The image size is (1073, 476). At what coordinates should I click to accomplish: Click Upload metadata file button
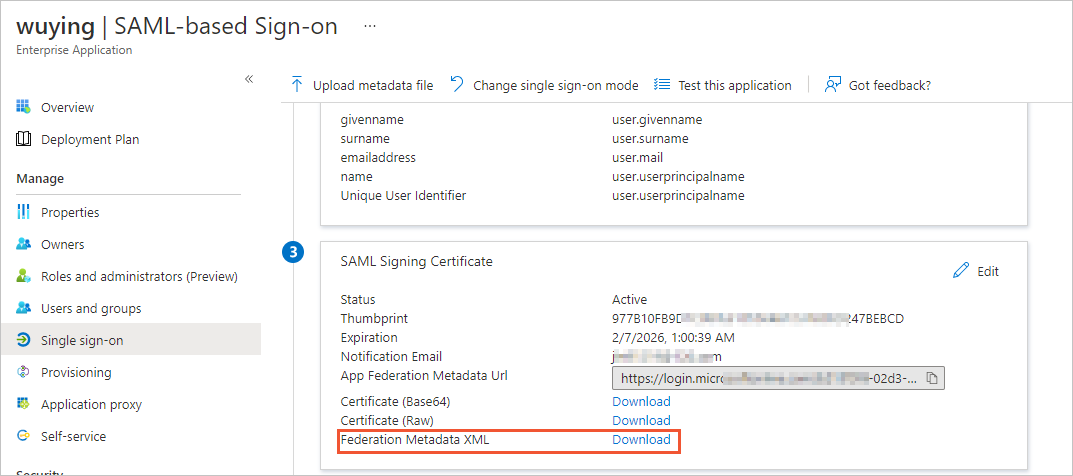[x=362, y=85]
